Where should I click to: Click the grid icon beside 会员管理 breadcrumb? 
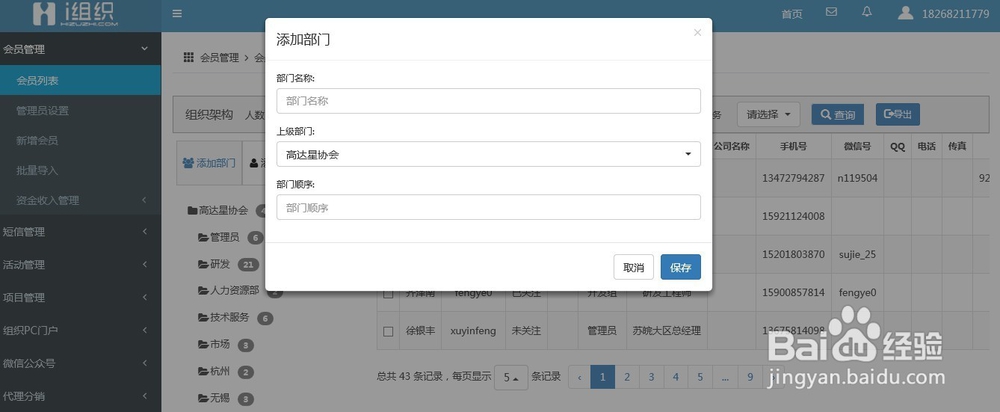(x=189, y=57)
